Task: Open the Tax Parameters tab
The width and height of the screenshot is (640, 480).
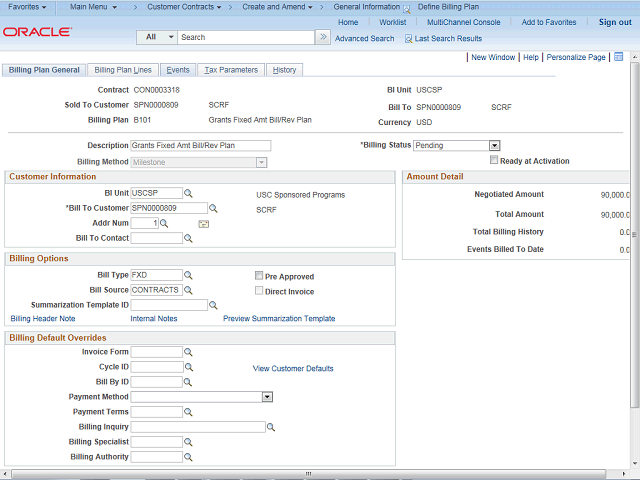Action: coord(231,70)
